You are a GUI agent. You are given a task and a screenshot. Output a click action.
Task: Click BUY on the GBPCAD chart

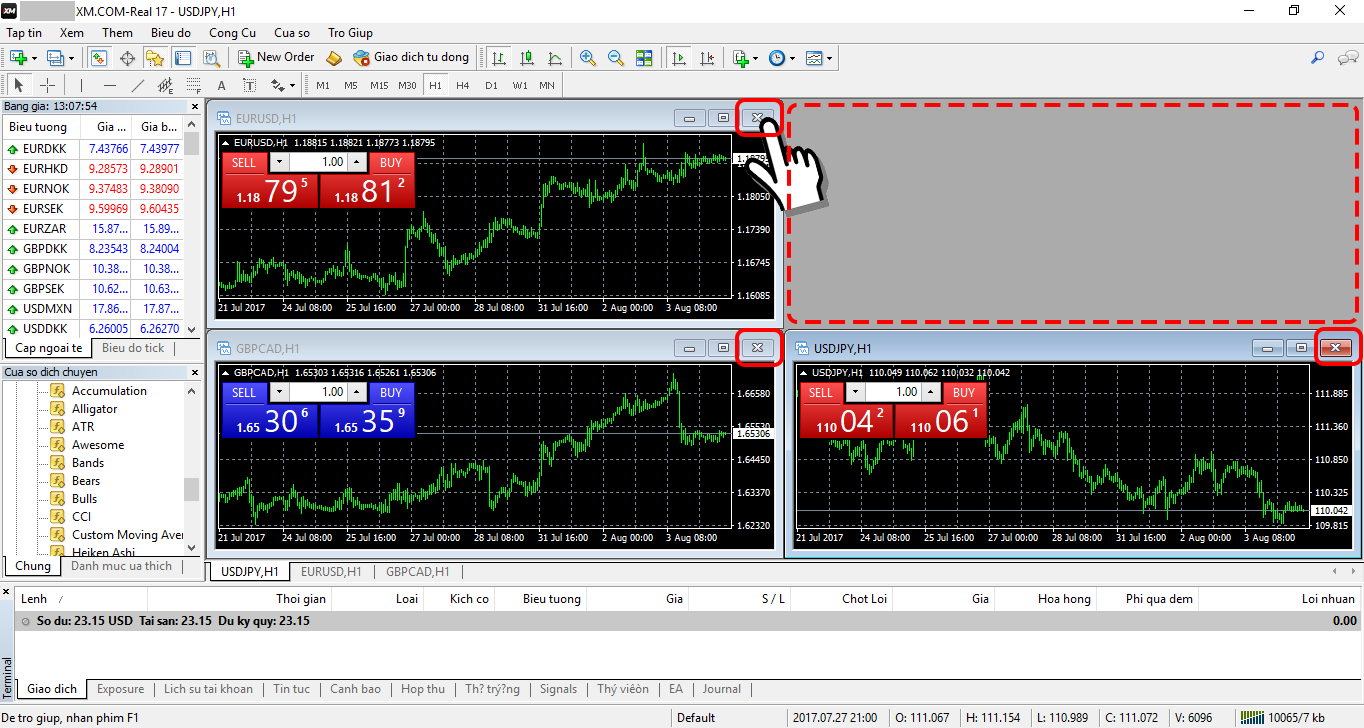pos(391,392)
